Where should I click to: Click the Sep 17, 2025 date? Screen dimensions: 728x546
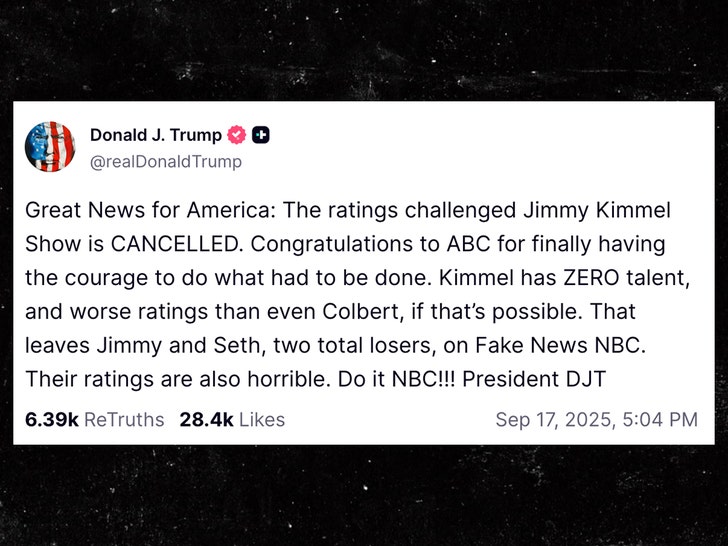(558, 420)
